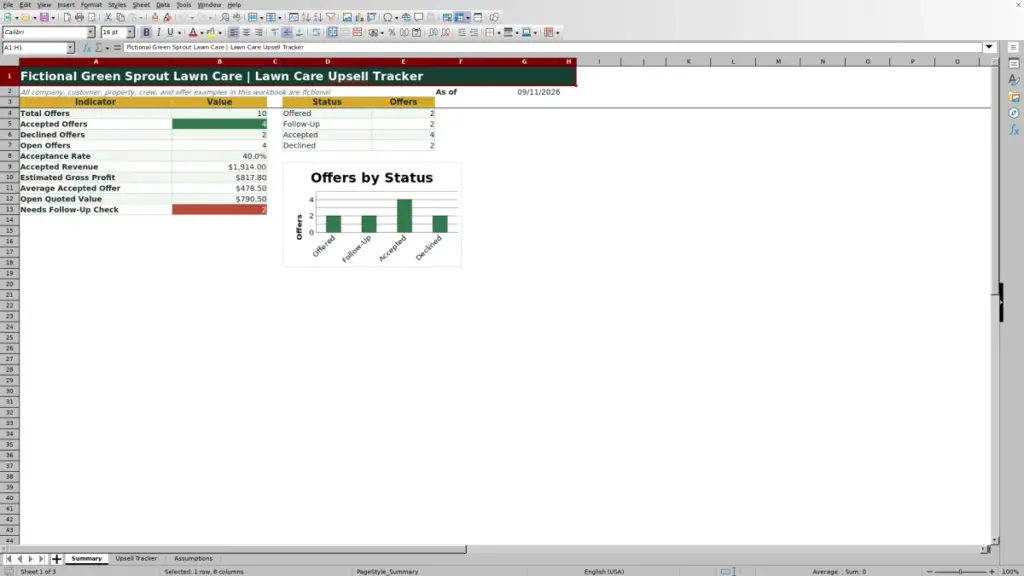Image resolution: width=1024 pixels, height=576 pixels.
Task: Click the Clear Direct Formatting icon
Action: (x=167, y=18)
